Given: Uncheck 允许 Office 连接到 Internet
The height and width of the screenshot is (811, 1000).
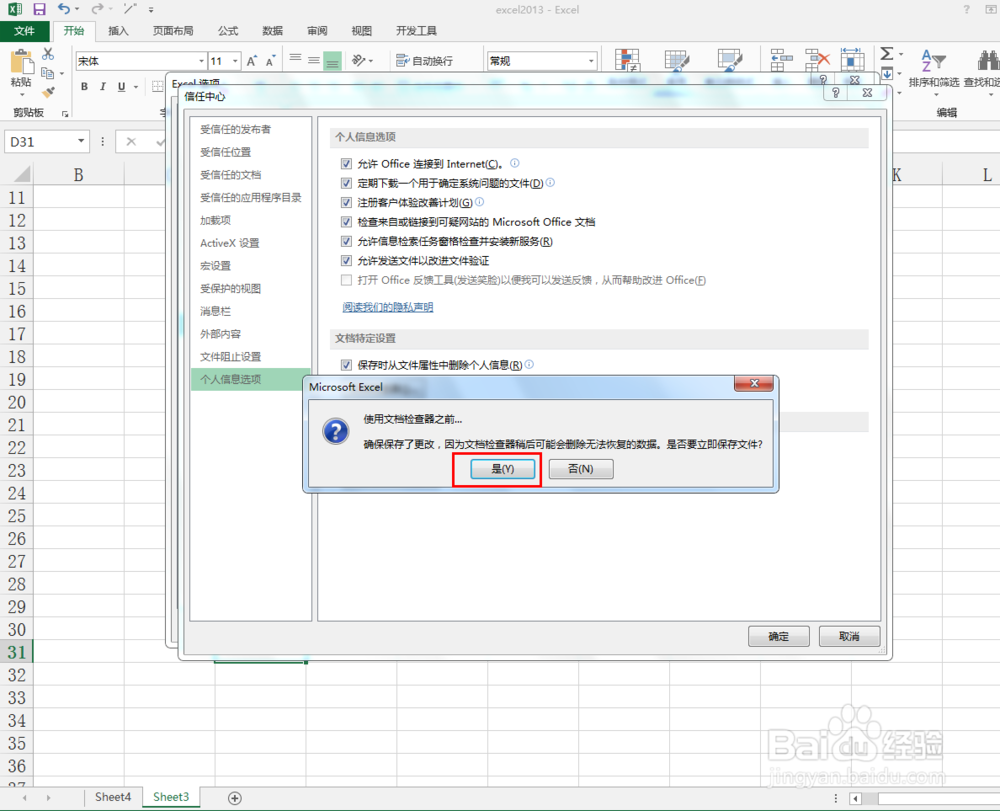Looking at the screenshot, I should click(x=346, y=163).
